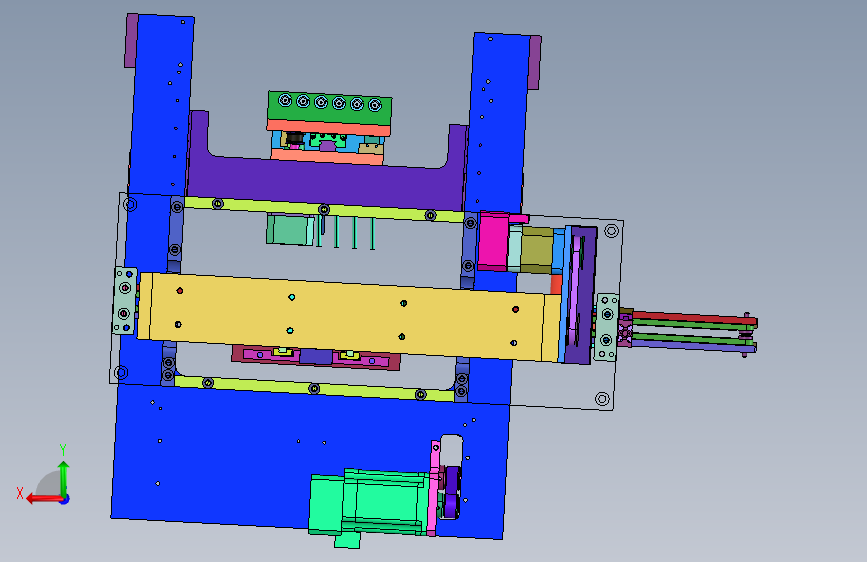867x562 pixels.
Task: Select the gray bracket on the beam's right end
Action: click(x=607, y=327)
